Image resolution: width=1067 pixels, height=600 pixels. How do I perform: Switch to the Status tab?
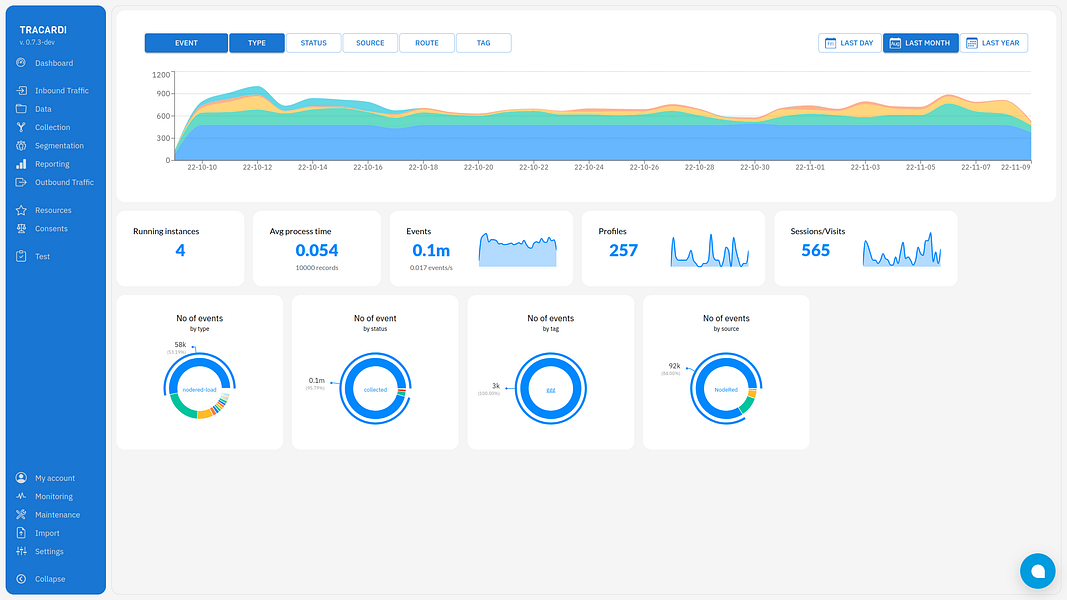tap(314, 43)
